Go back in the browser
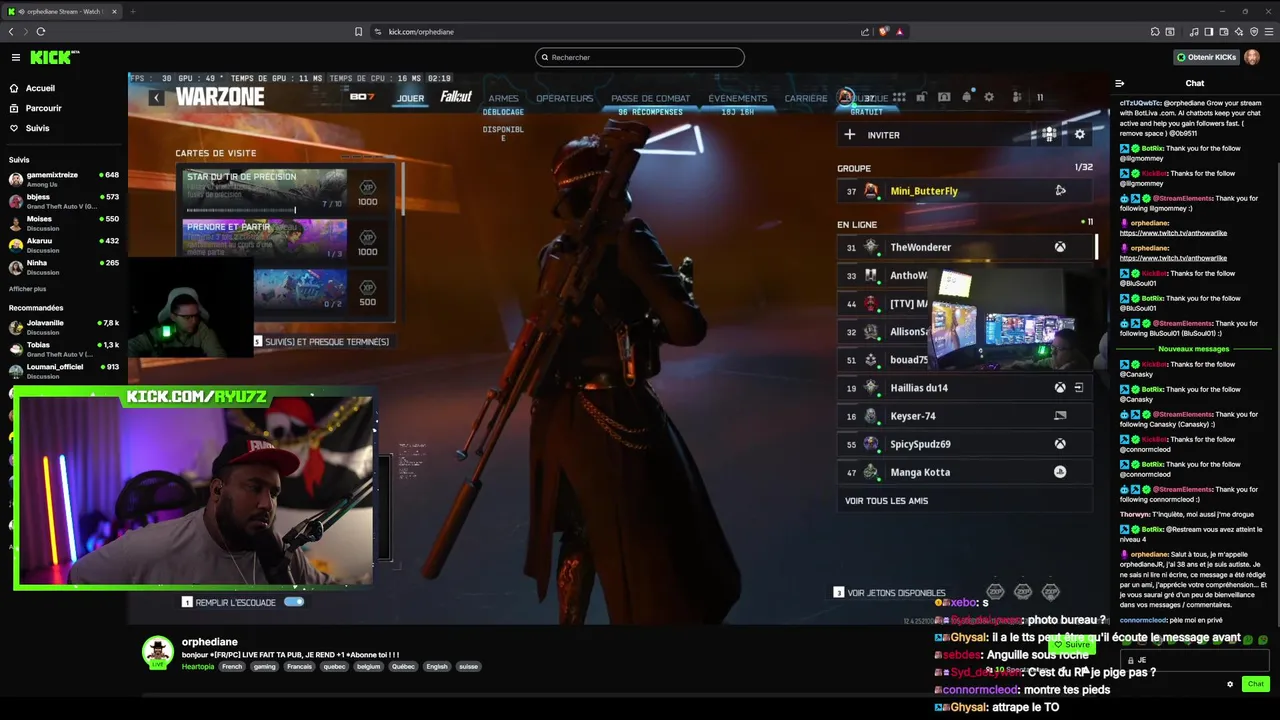 pos(11,31)
